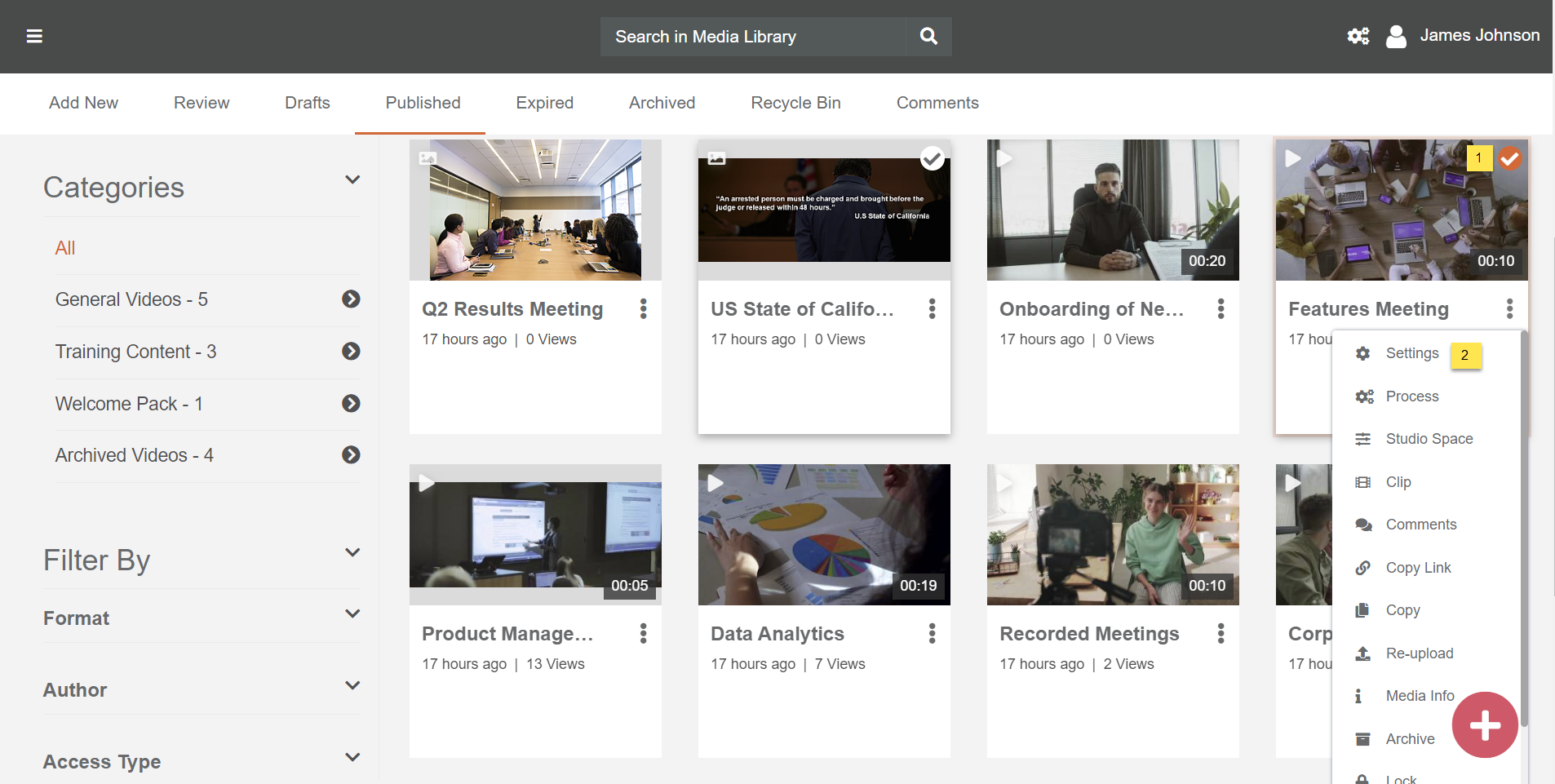Open the admin settings gears icon
1555x784 pixels.
coord(1358,36)
